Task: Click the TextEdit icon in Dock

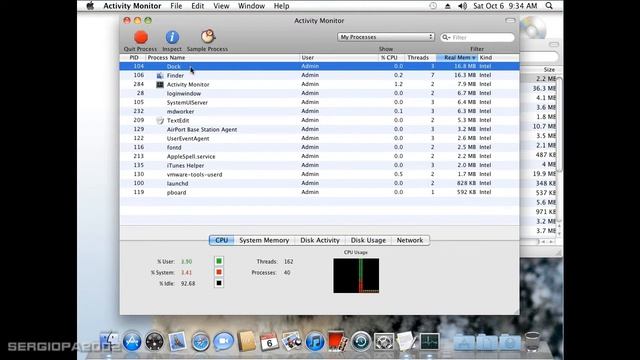Action: point(406,341)
